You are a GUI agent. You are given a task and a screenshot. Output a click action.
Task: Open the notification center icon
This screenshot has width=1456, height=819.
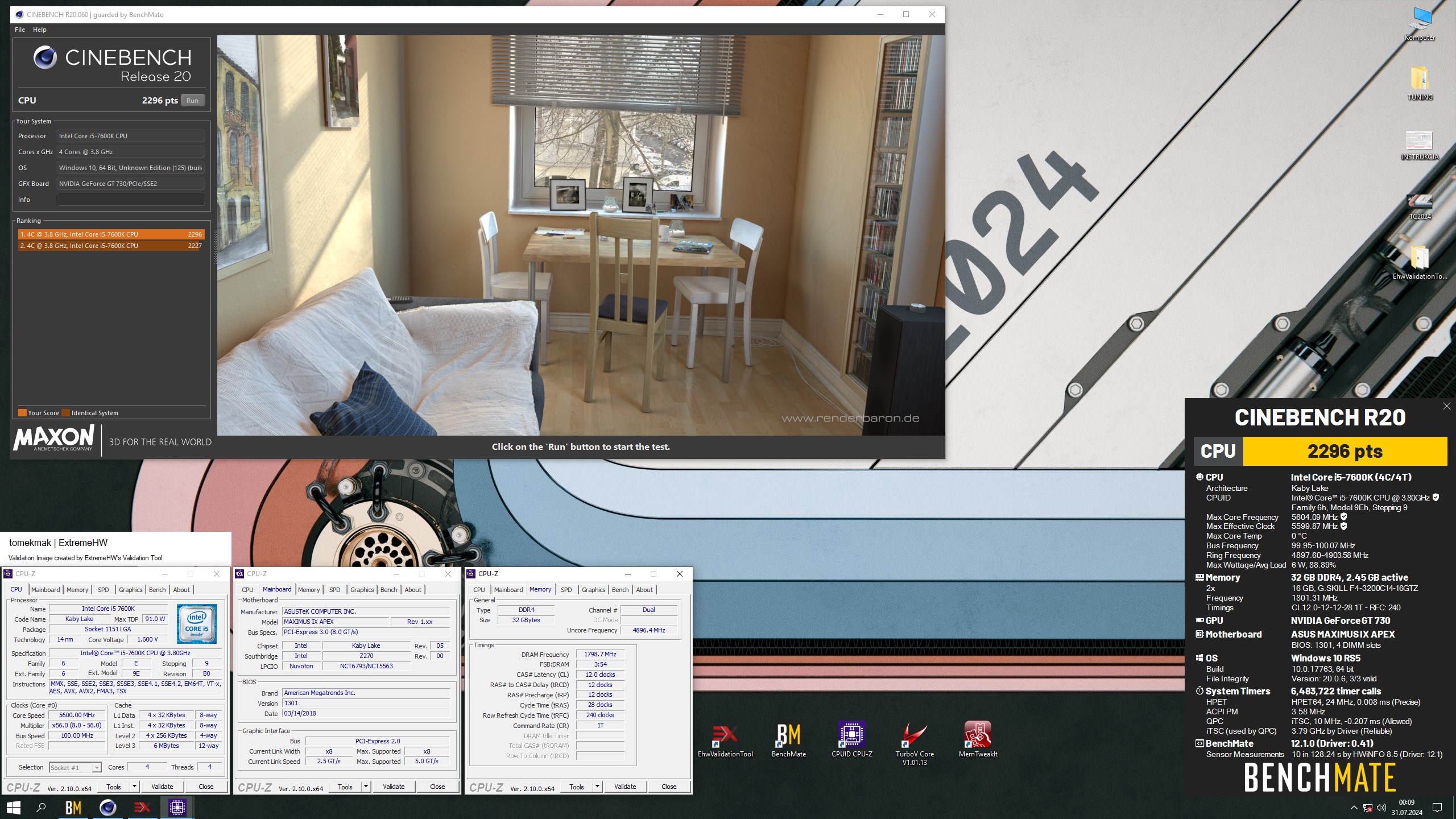(x=1437, y=808)
